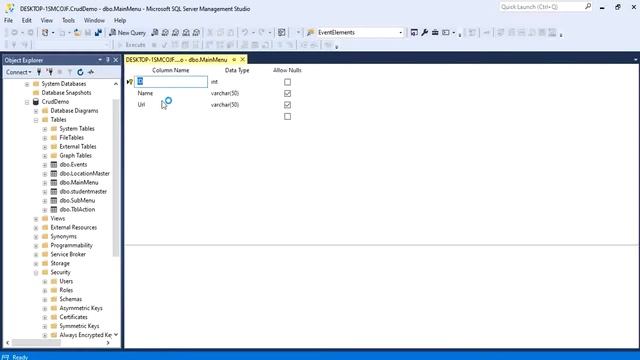Click the Analysis Services DAX Query icon
Screen dimensions: 640x360
point(196,33)
